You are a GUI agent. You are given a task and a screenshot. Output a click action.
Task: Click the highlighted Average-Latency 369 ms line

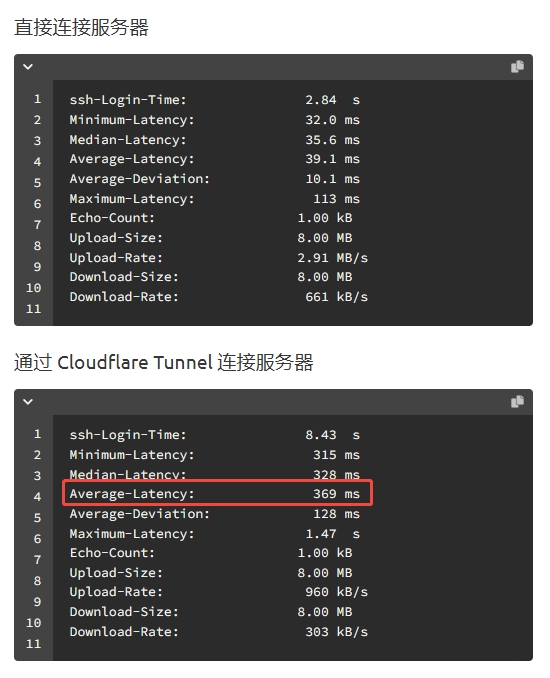217,493
